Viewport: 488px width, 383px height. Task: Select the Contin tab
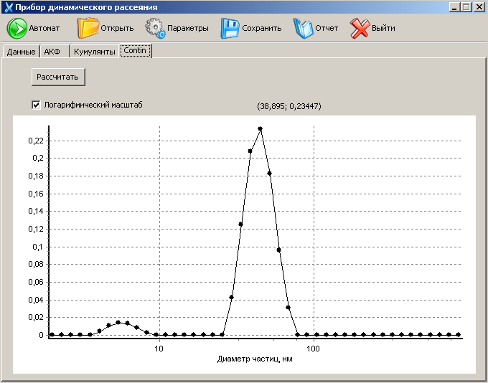(135, 51)
